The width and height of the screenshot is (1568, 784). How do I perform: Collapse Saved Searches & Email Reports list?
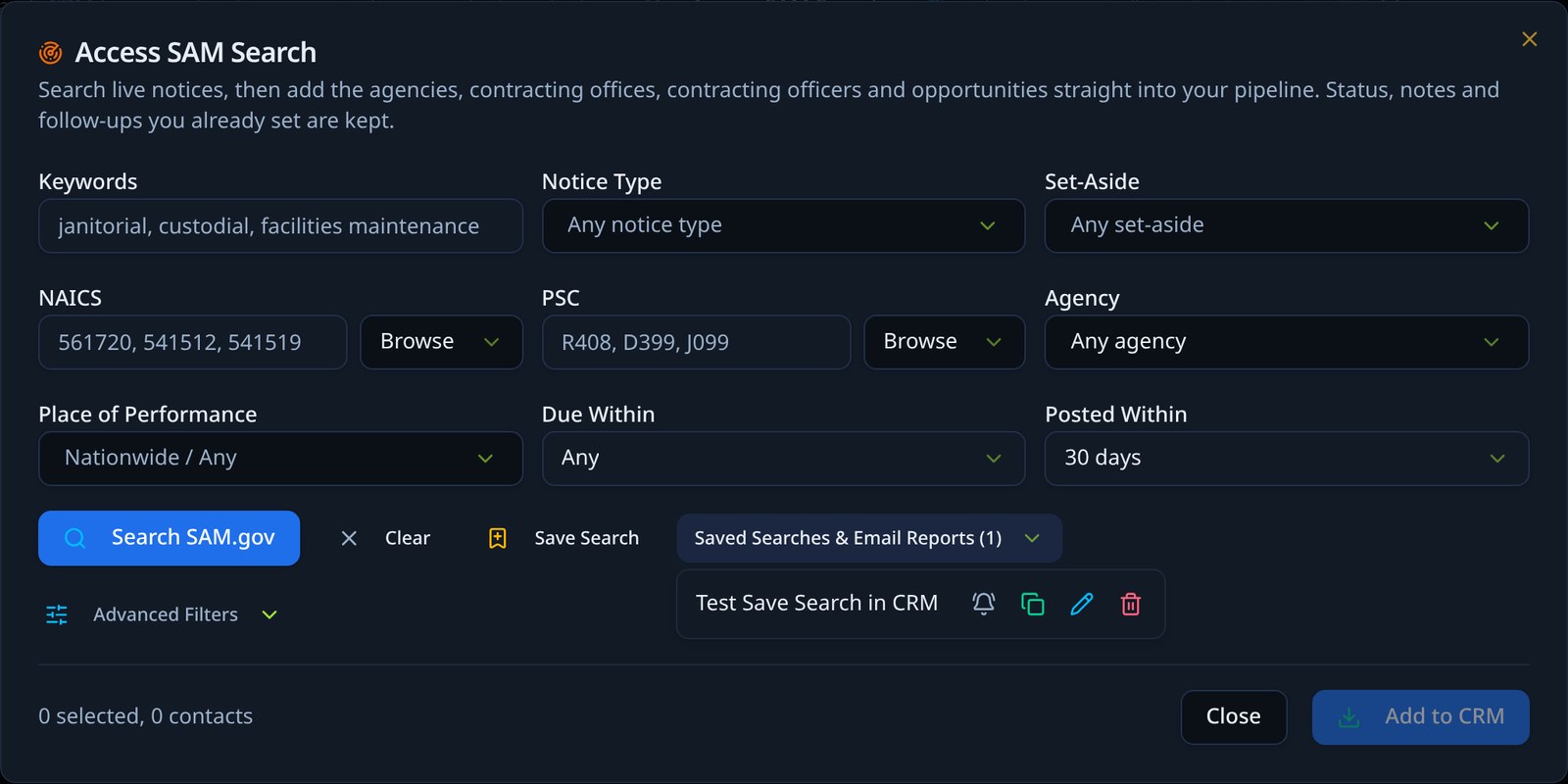(868, 538)
